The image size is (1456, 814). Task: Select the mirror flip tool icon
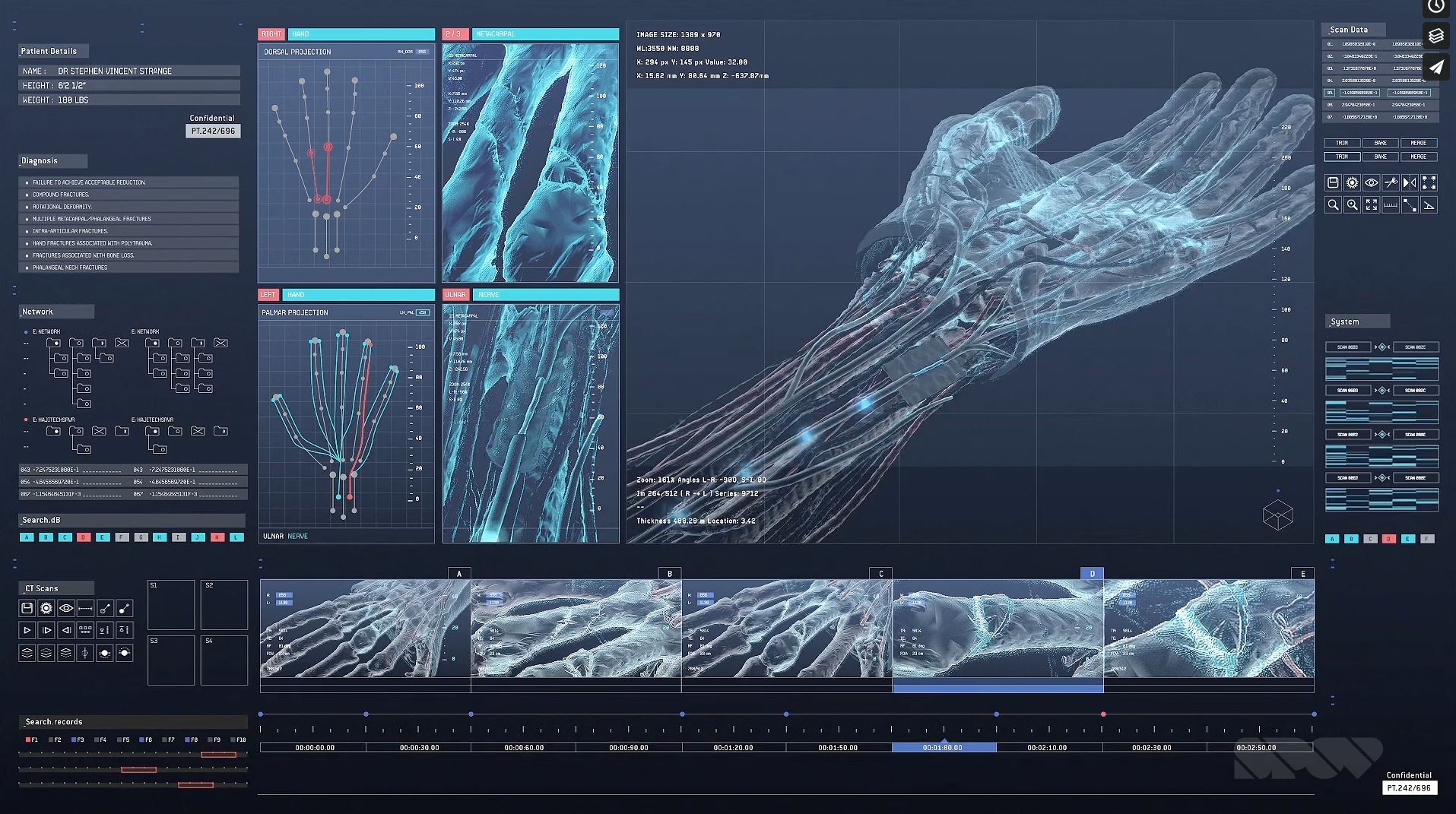[1410, 182]
